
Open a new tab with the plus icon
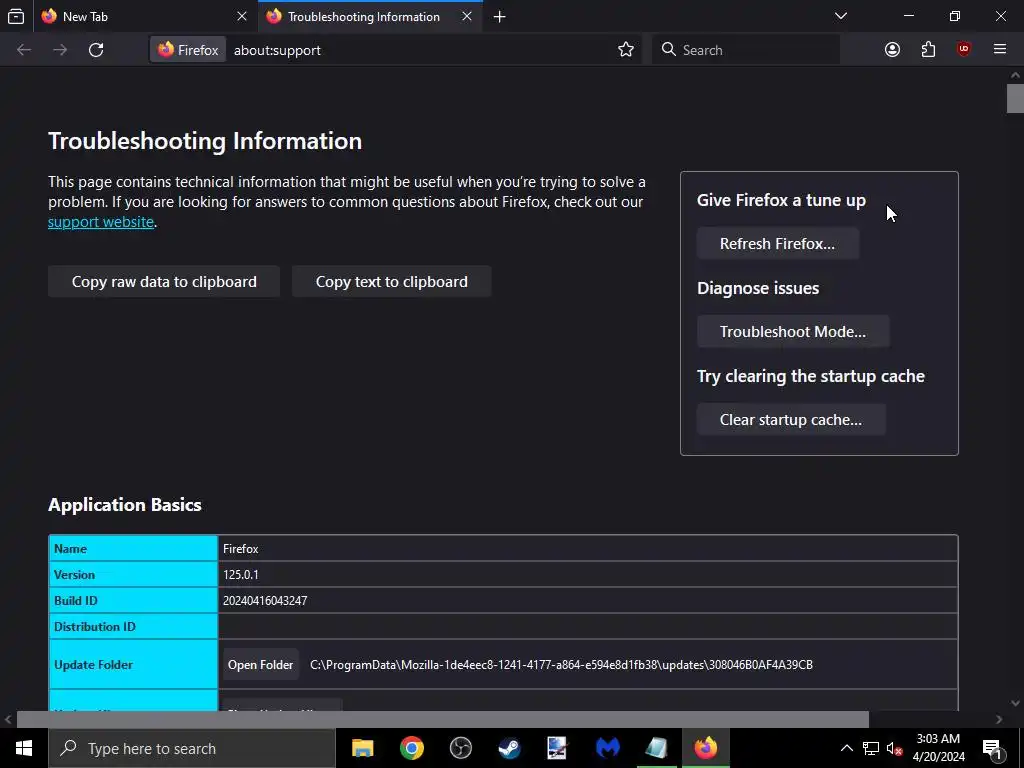[x=500, y=17]
